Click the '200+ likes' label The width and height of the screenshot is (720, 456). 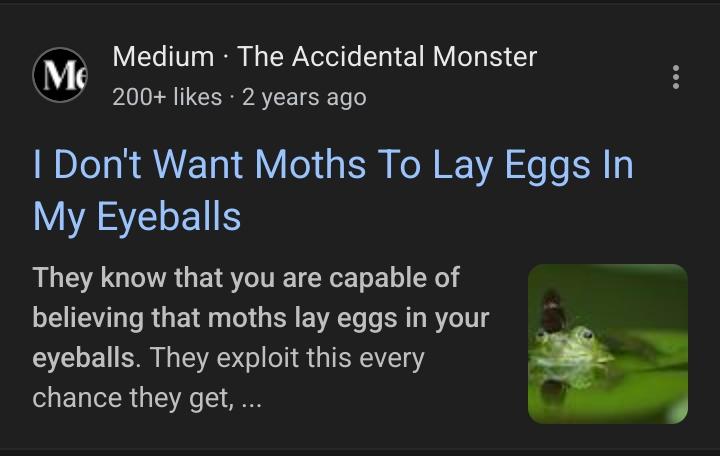click(x=167, y=97)
